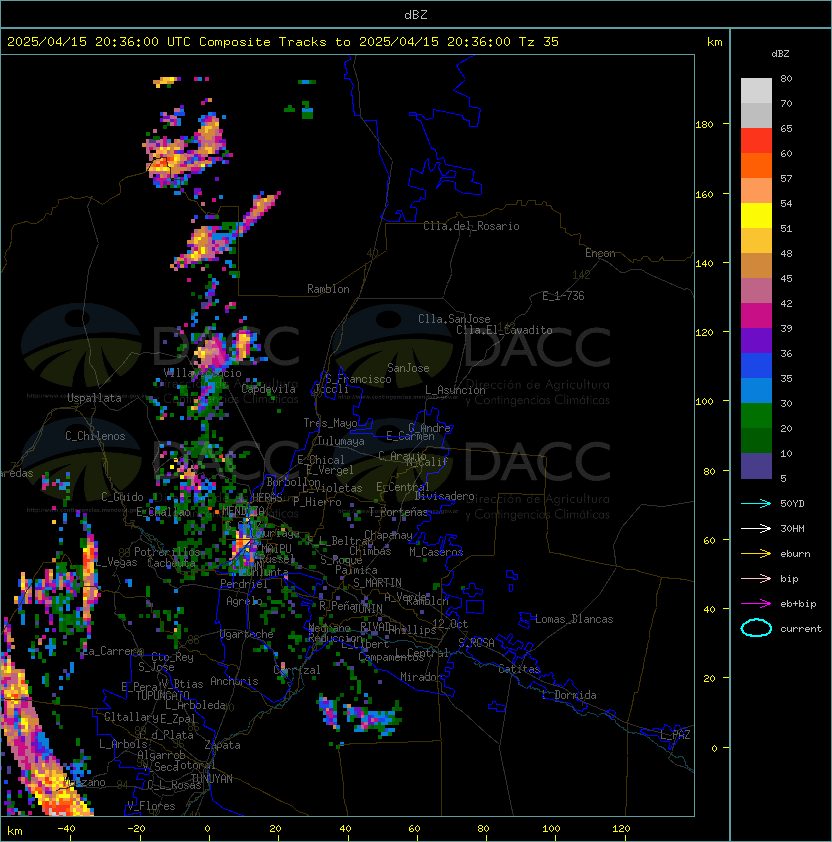This screenshot has height=842, width=832.
Task: Click the 180 tick on the vertical axis
Action: pos(704,125)
